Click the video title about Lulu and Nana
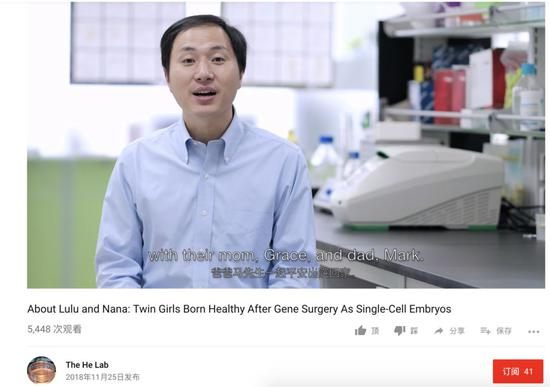 [239, 309]
